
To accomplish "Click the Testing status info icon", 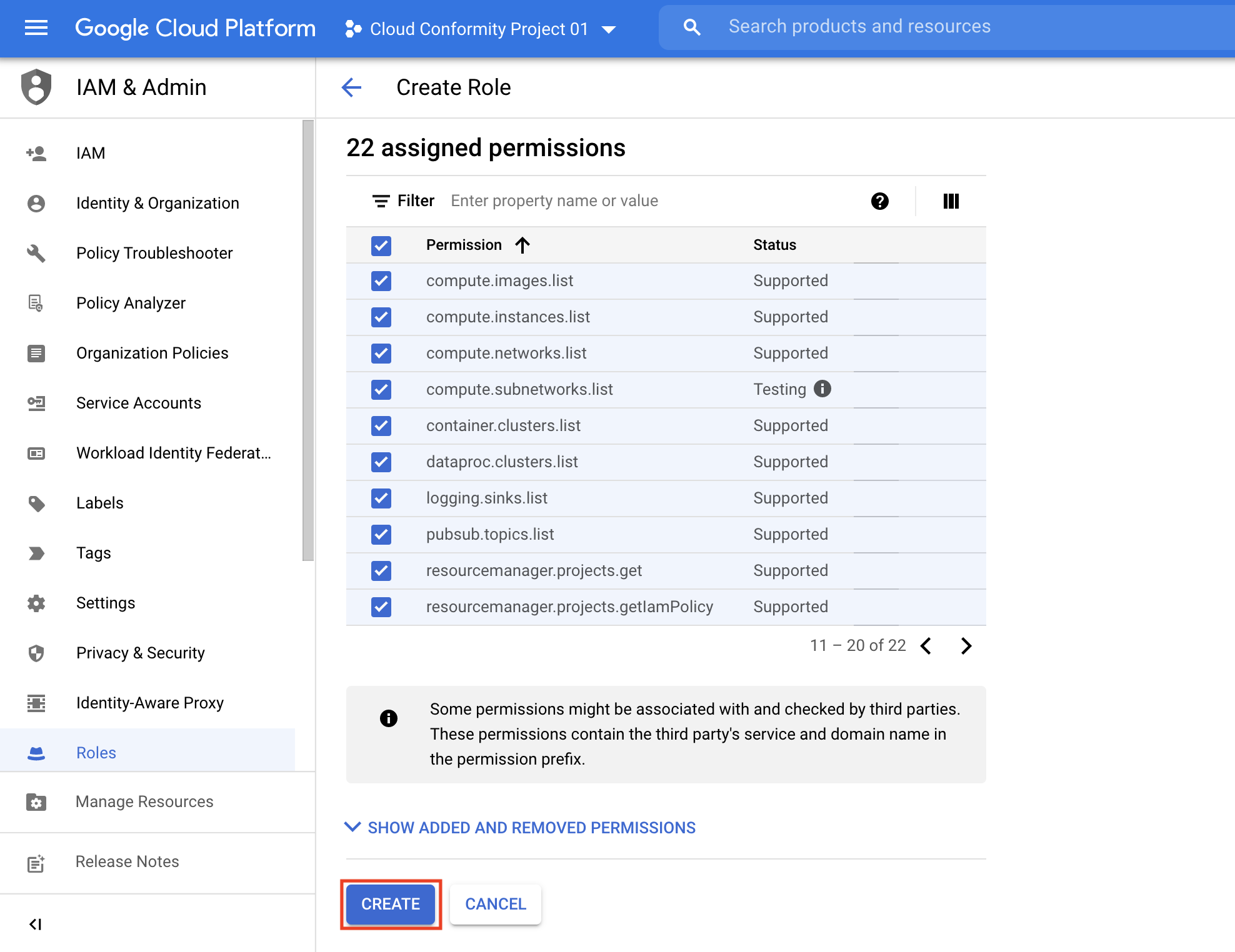I will point(822,389).
